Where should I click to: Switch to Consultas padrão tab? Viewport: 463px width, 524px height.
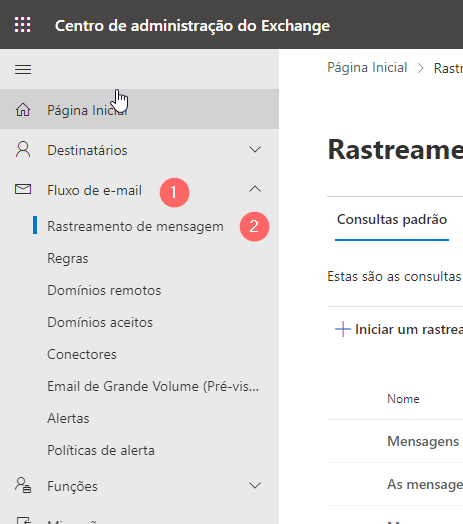(392, 220)
